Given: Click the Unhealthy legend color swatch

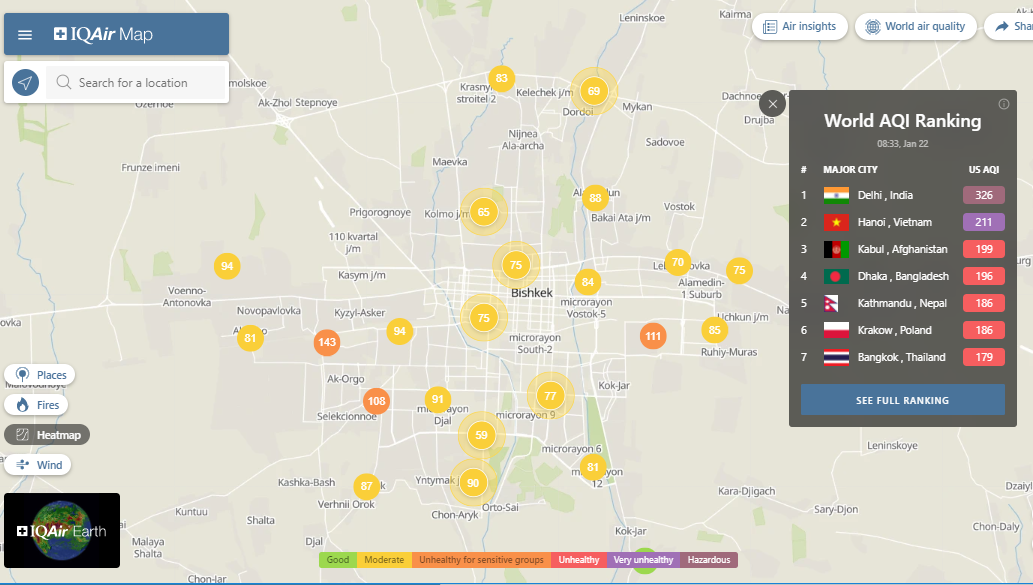Looking at the screenshot, I should click(579, 560).
